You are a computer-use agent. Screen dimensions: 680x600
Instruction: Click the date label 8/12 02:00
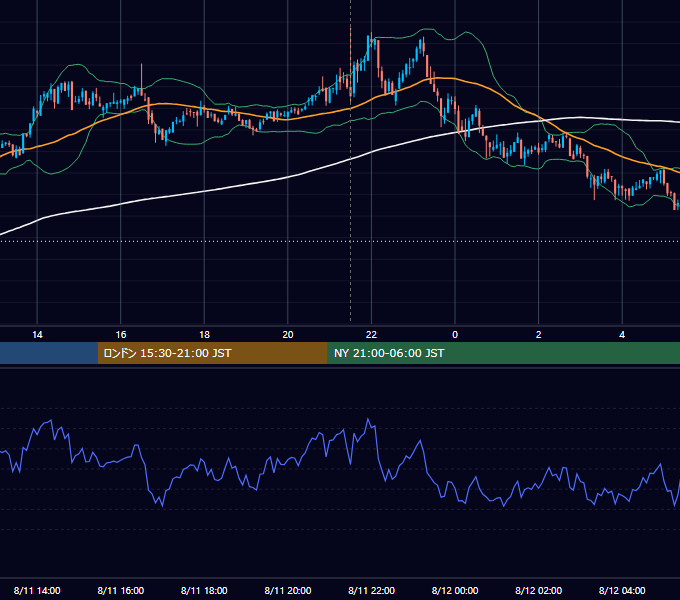[539, 590]
